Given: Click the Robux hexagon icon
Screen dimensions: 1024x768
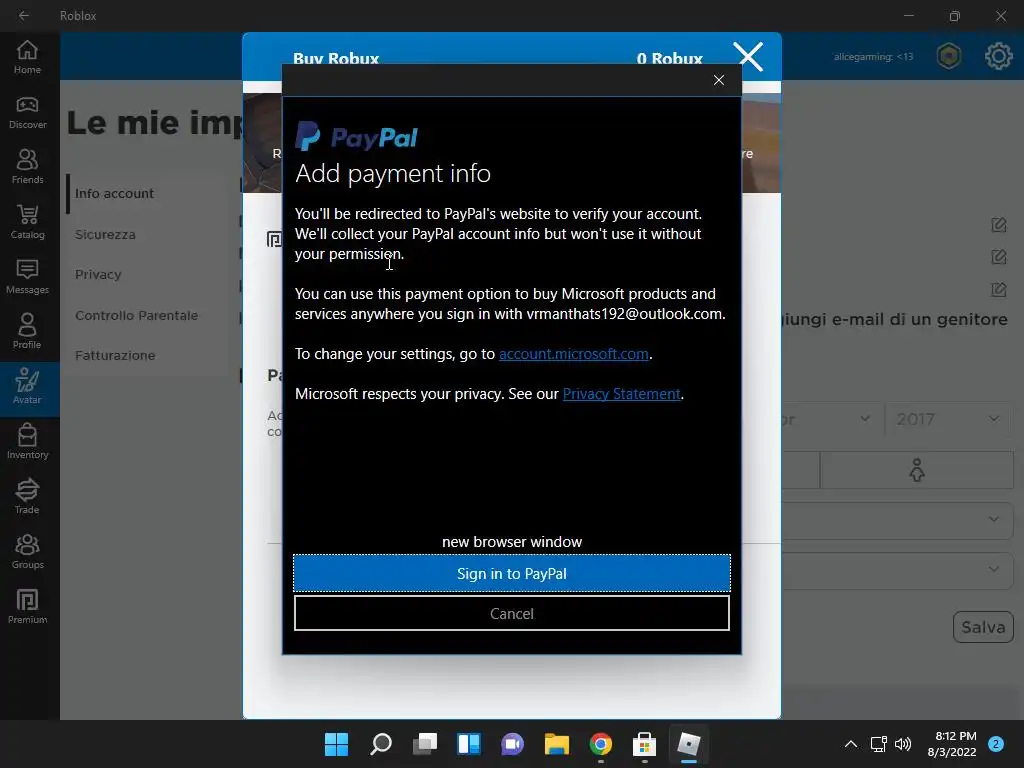Looking at the screenshot, I should (x=949, y=56).
